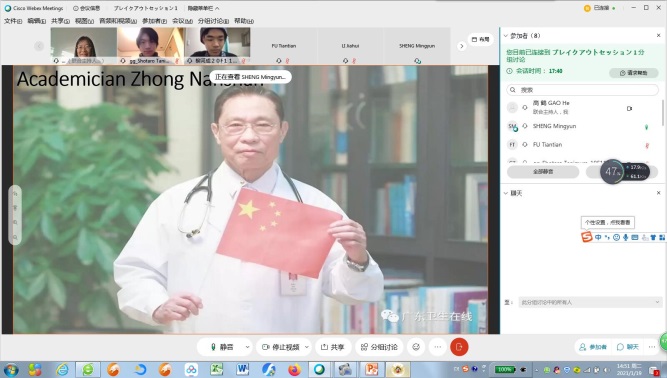
Task: Toggle mute (静音) microphone button
Action: pyautogui.click(x=222, y=347)
